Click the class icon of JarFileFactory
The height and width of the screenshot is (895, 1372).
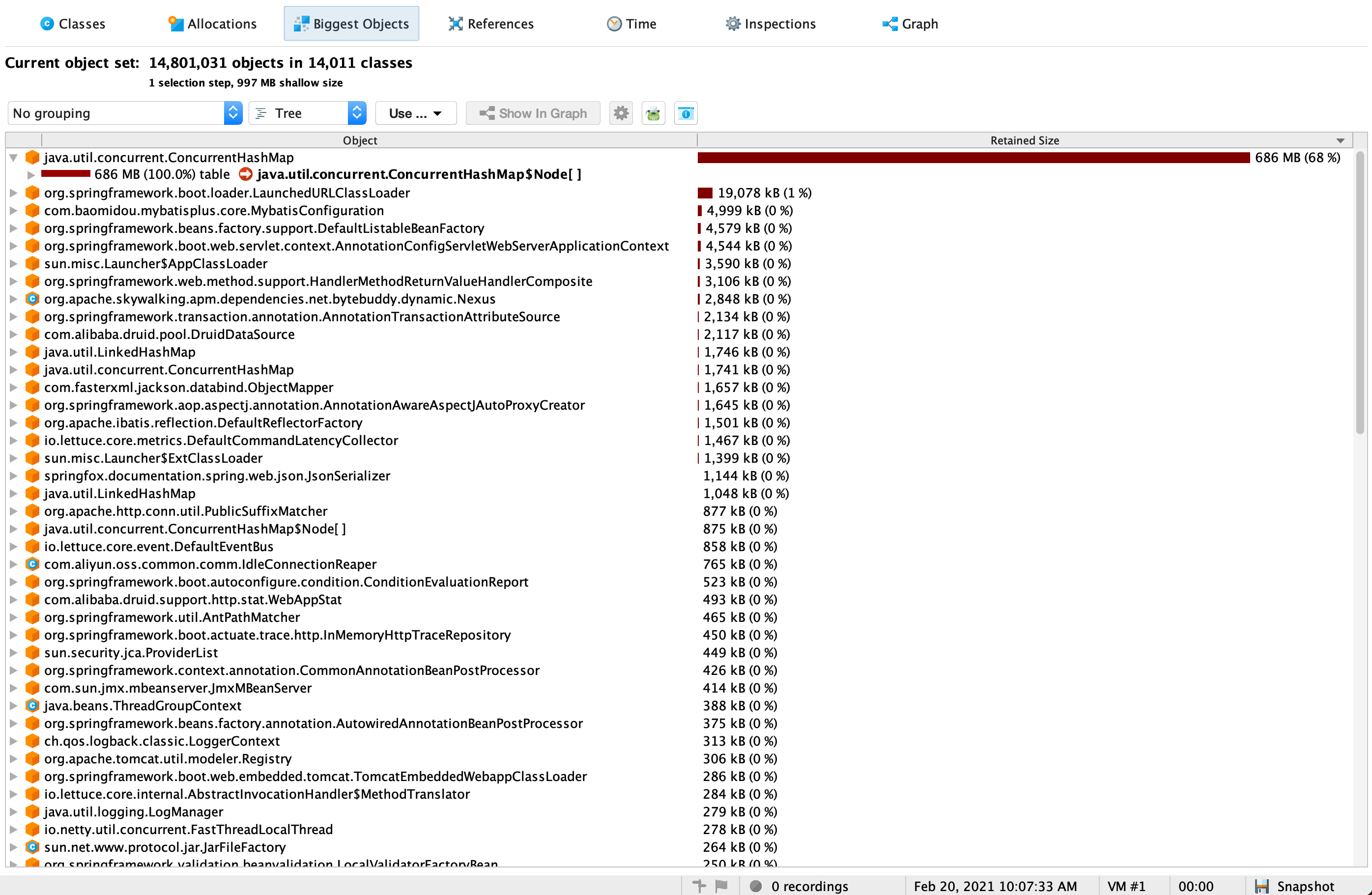[32, 847]
